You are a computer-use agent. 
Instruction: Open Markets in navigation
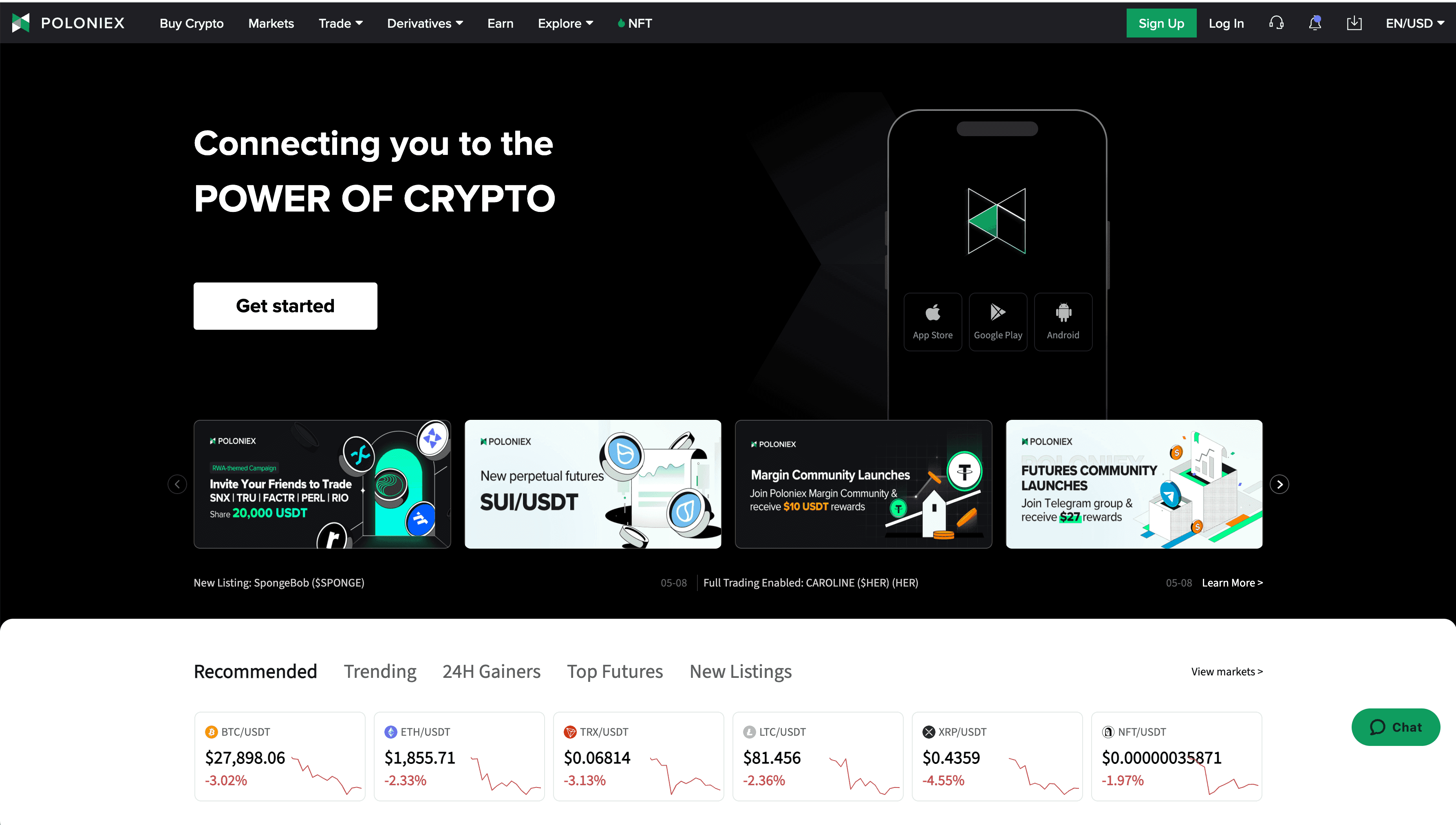271,23
